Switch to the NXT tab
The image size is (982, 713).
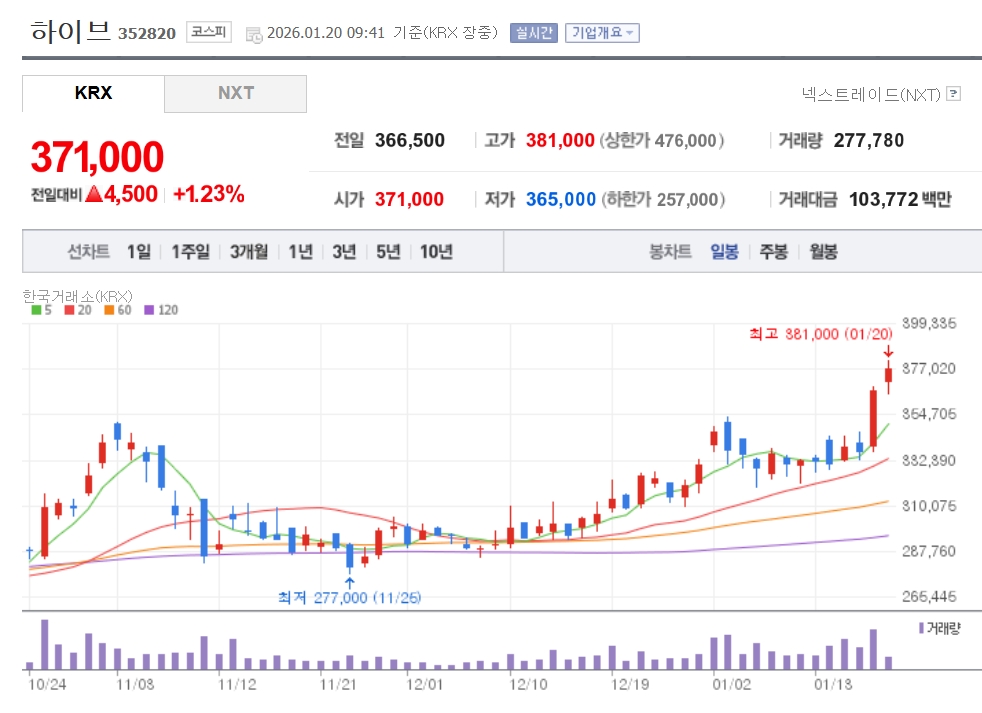[235, 93]
